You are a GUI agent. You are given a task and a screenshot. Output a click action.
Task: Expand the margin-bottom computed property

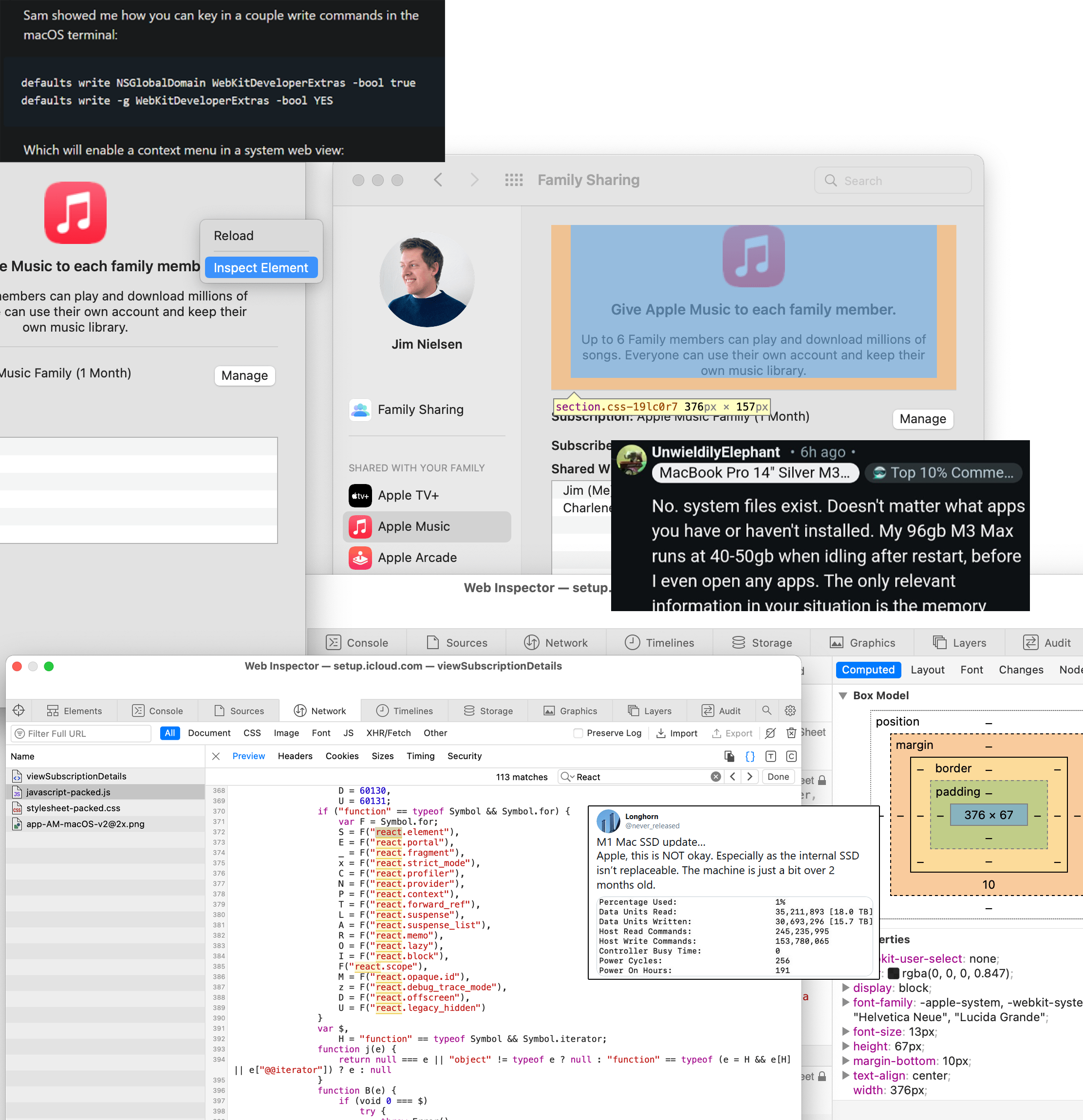click(x=846, y=1061)
